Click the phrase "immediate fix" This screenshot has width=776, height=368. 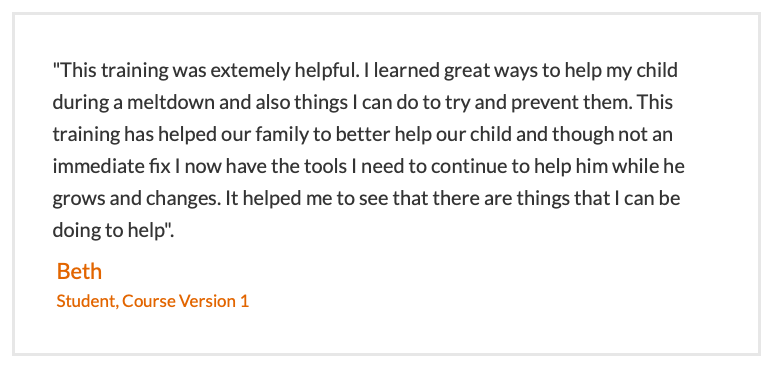pos(111,167)
